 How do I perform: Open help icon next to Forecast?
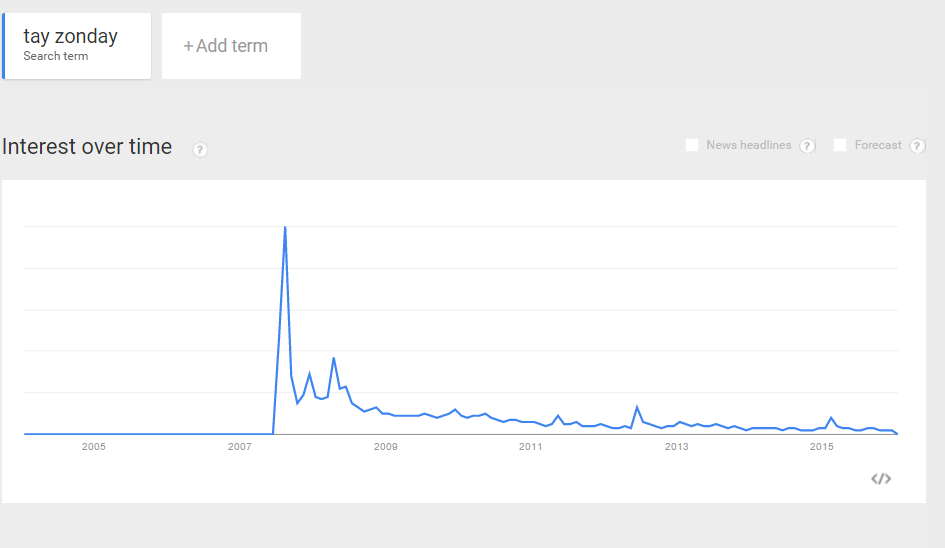pyautogui.click(x=918, y=146)
